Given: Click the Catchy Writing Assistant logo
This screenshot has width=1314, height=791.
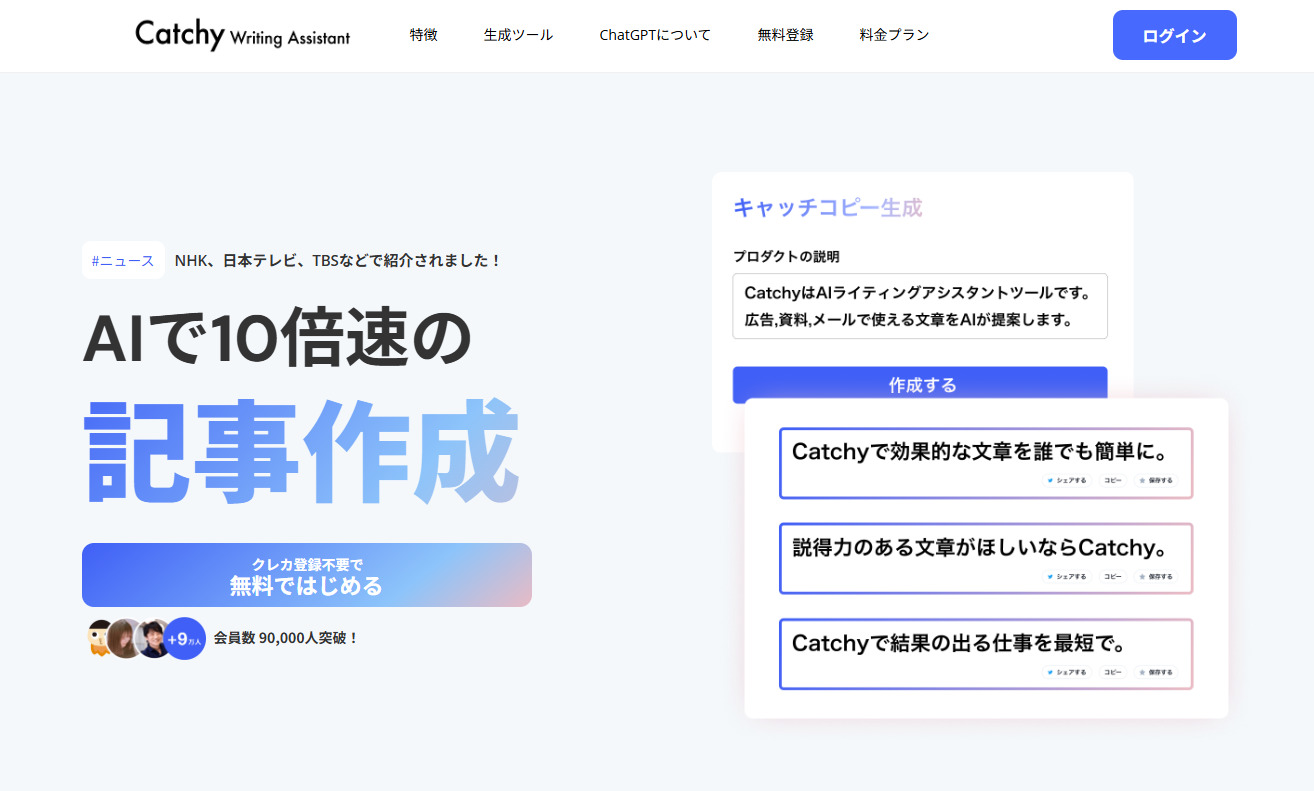Looking at the screenshot, I should tap(243, 35).
